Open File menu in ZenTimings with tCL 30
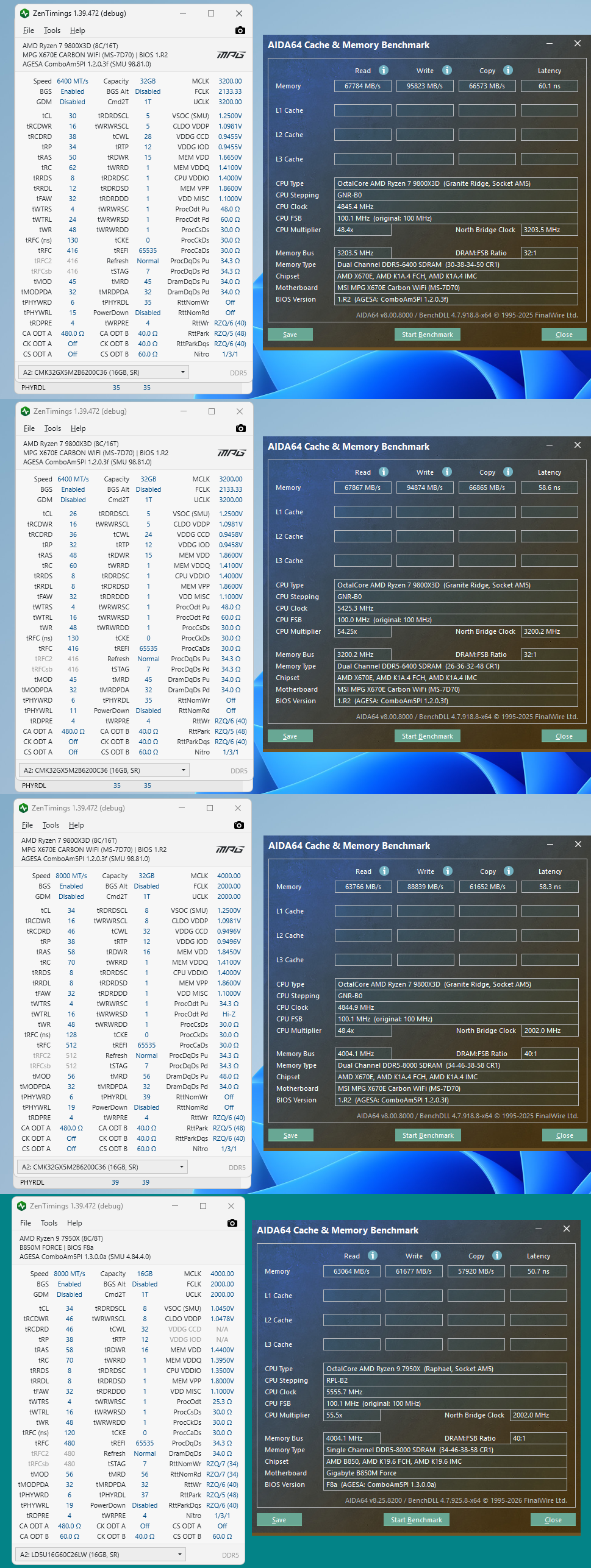This screenshot has width=591, height=1568. coord(28,30)
